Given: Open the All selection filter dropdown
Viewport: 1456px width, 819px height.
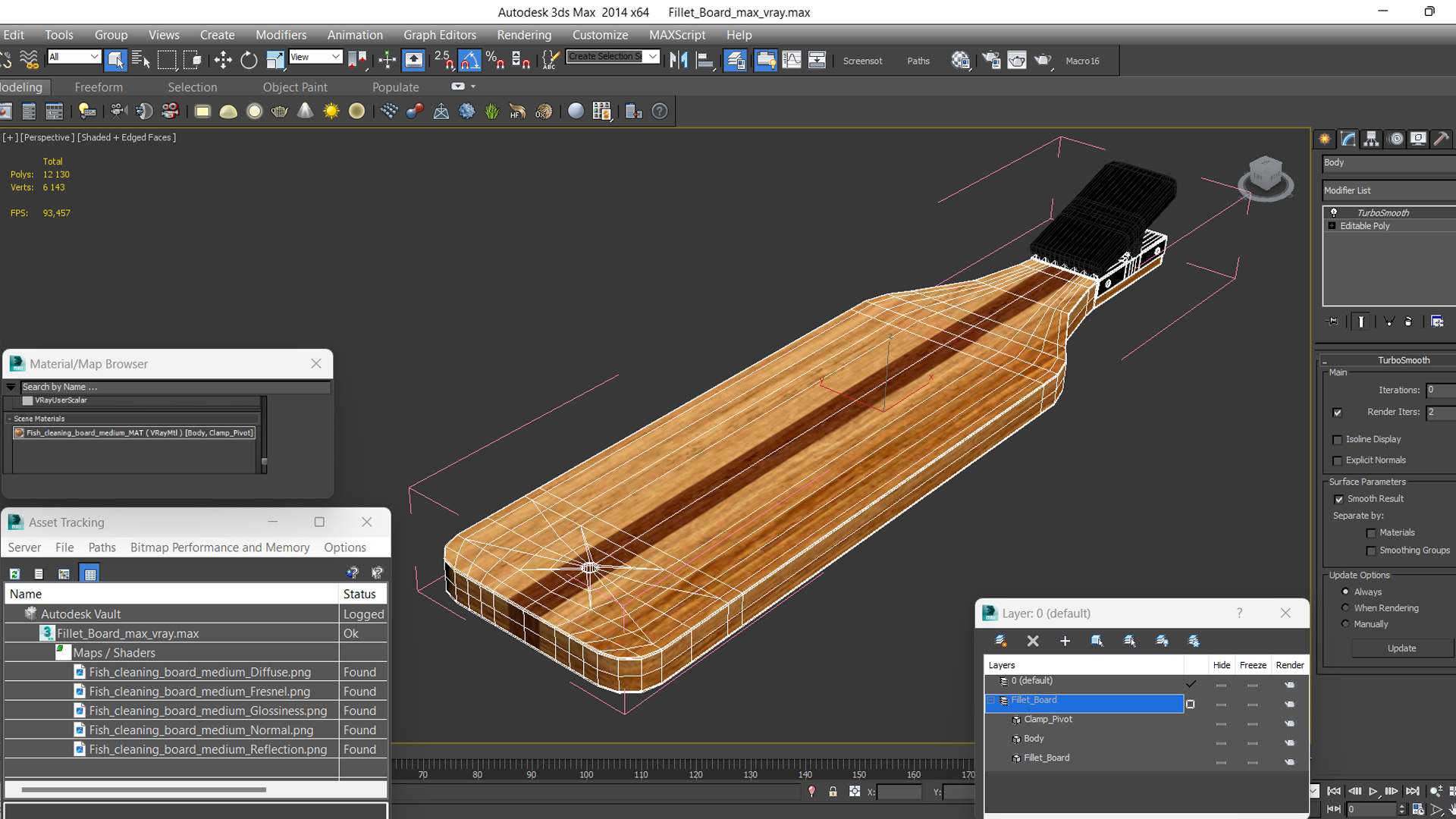Looking at the screenshot, I should (74, 57).
